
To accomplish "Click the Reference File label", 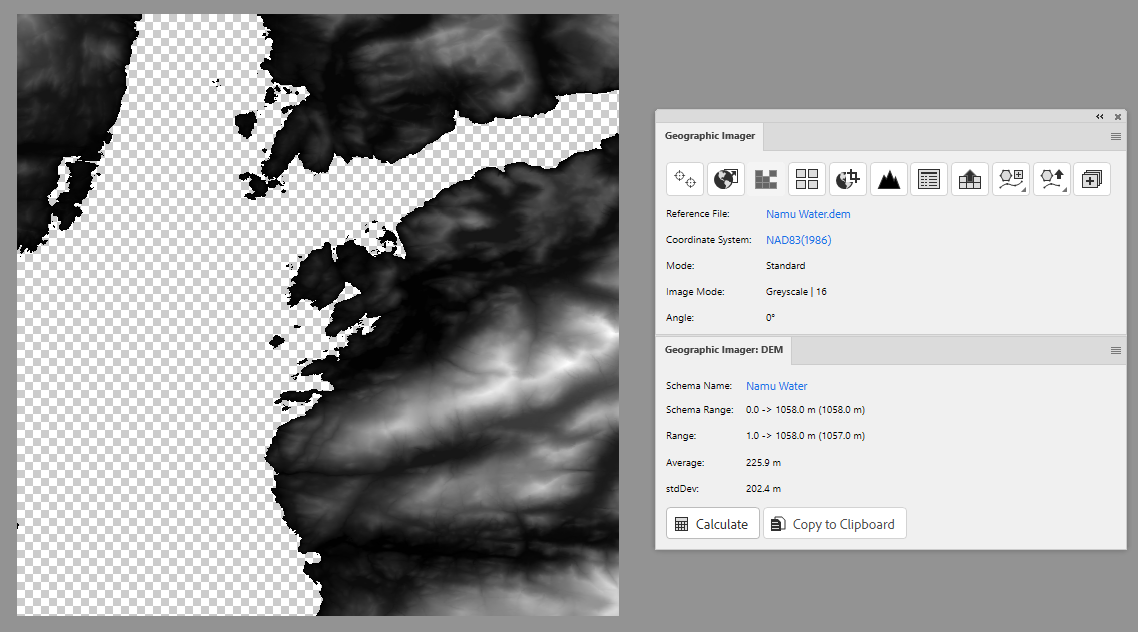I will [x=697, y=214].
